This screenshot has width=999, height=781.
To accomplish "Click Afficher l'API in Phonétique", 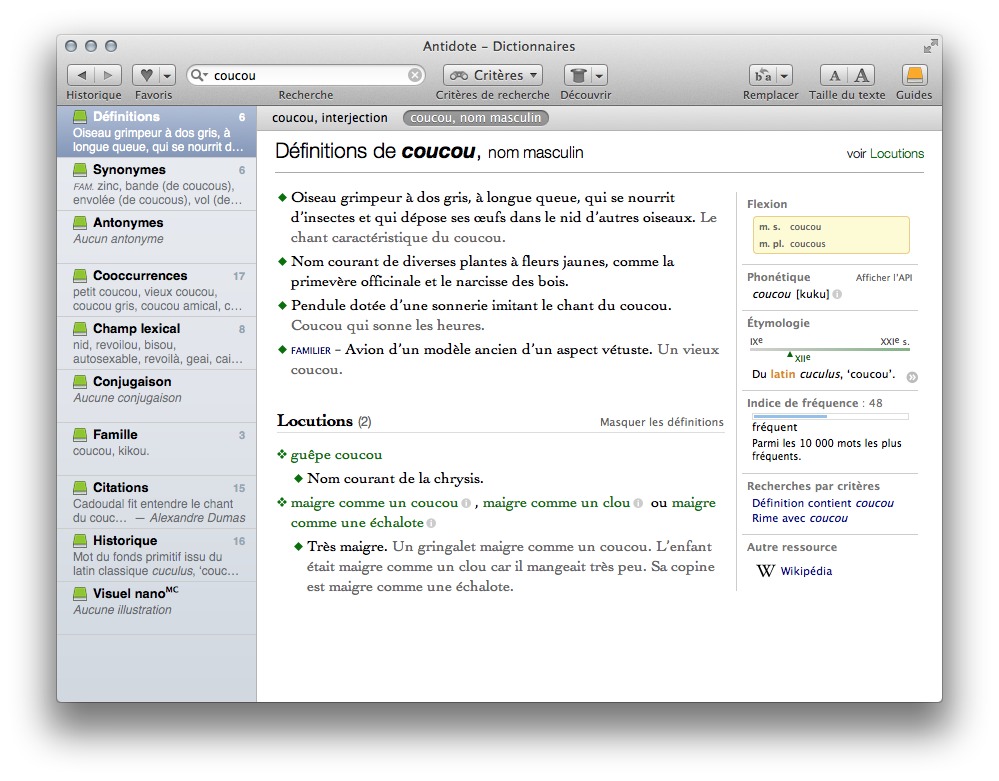I will coord(884,278).
